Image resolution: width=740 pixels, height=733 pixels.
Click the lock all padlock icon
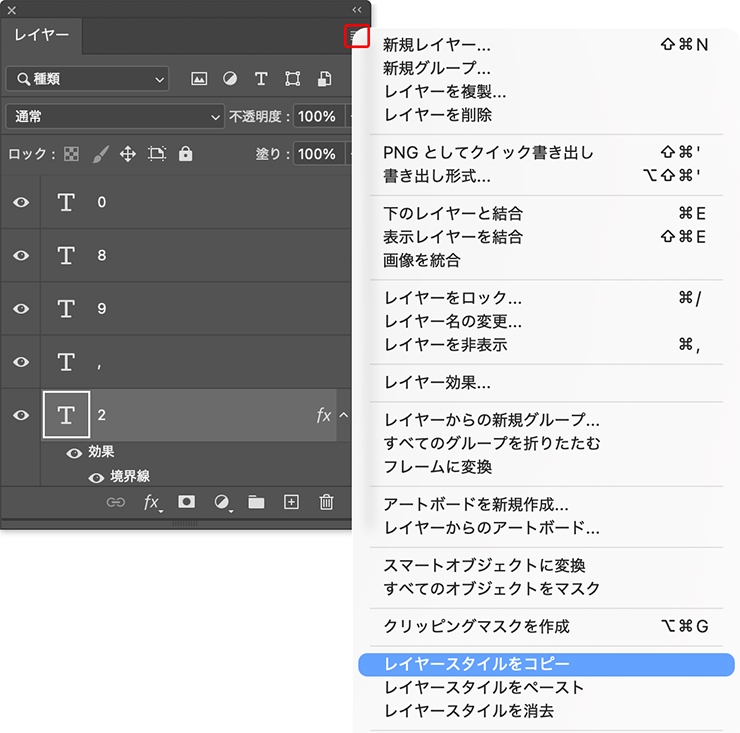(x=185, y=154)
